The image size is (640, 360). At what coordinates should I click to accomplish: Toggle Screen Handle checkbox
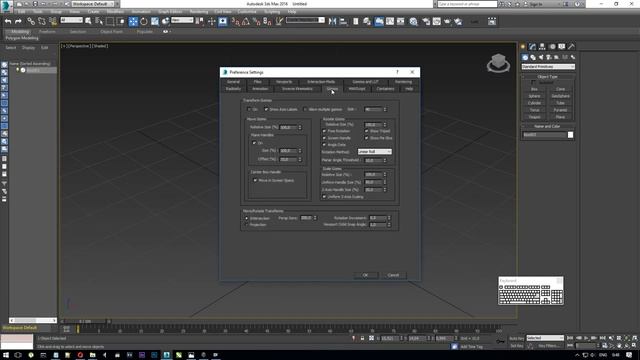point(324,138)
